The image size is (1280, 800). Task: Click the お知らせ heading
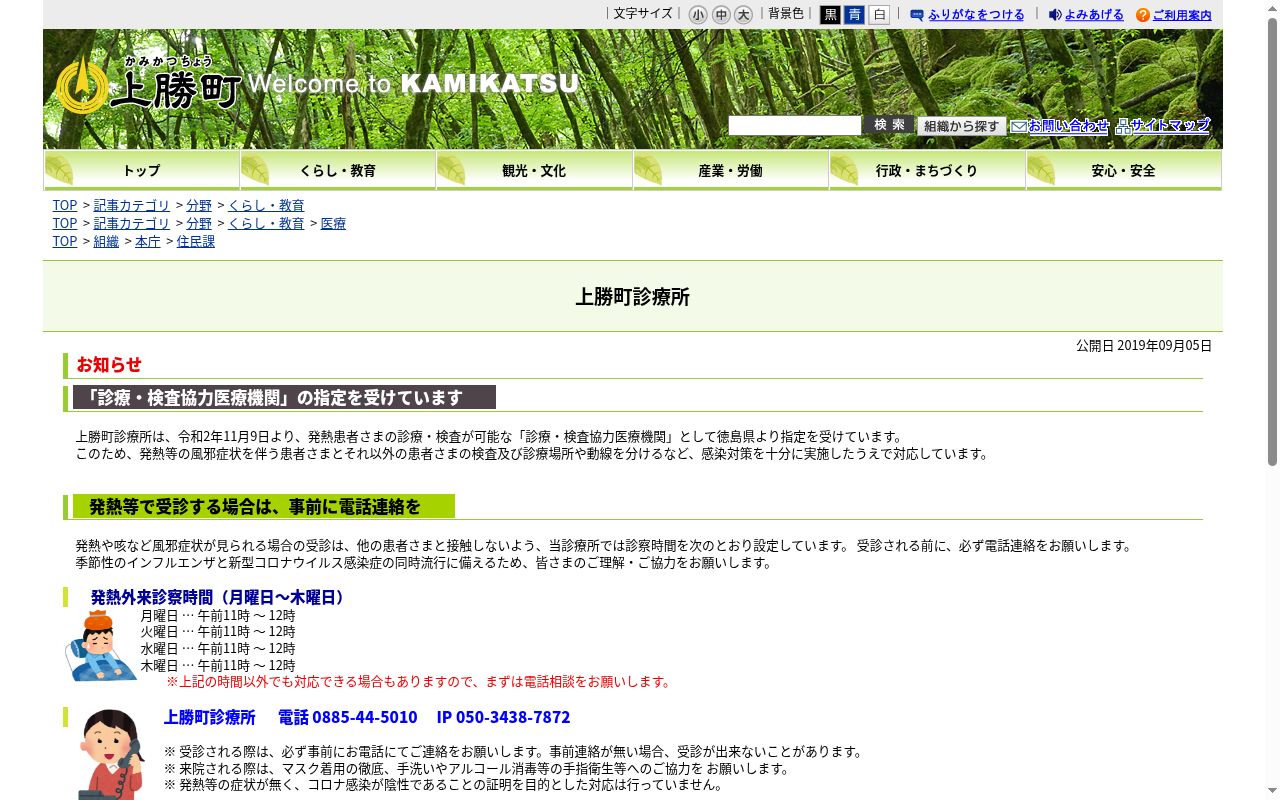(x=109, y=364)
